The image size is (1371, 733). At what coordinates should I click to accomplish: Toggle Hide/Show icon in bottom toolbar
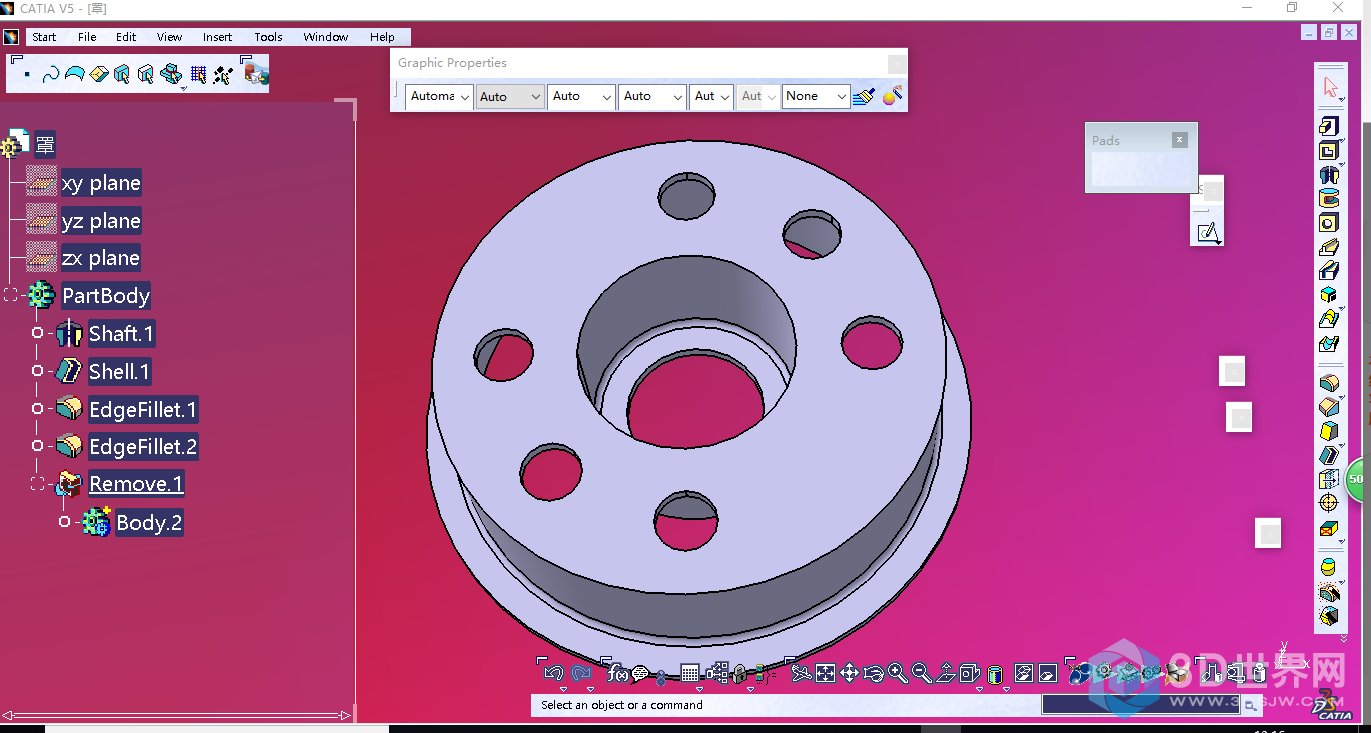pyautogui.click(x=1023, y=673)
